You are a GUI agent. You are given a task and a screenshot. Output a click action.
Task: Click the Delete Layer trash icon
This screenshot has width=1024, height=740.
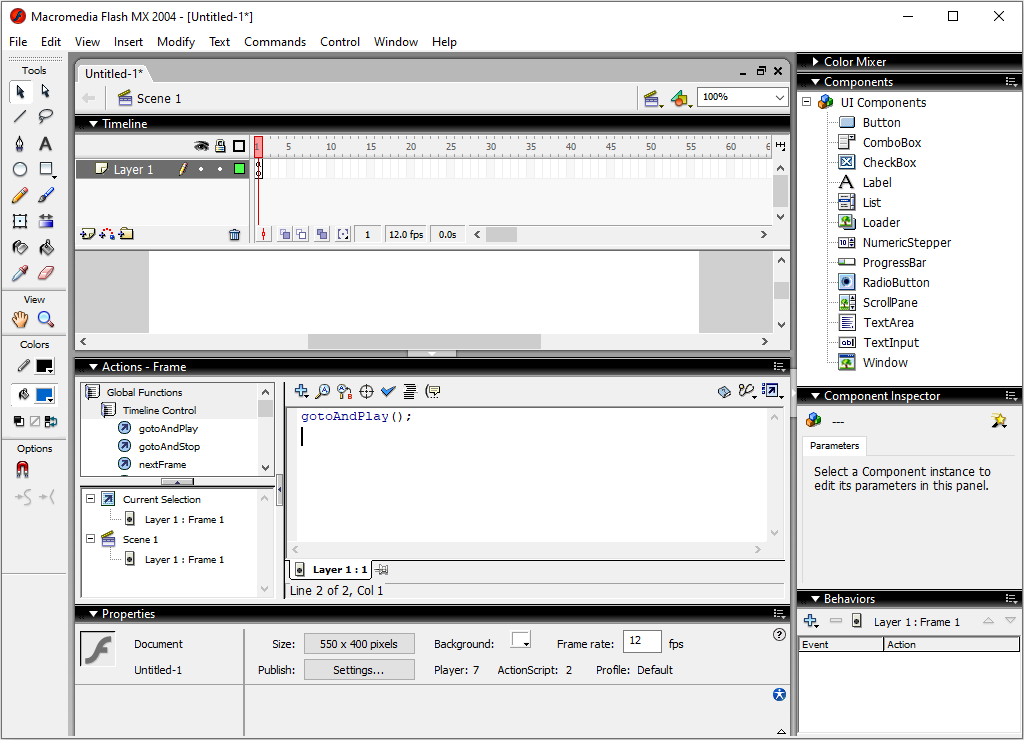click(234, 234)
